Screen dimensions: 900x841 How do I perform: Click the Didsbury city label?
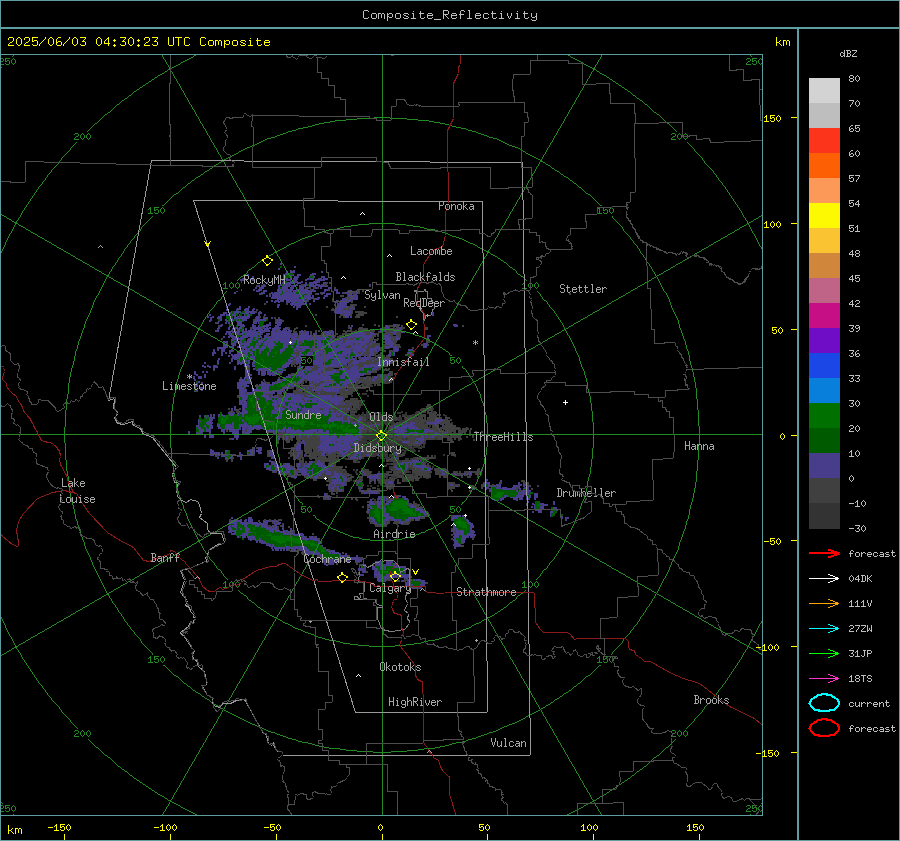pos(377,448)
